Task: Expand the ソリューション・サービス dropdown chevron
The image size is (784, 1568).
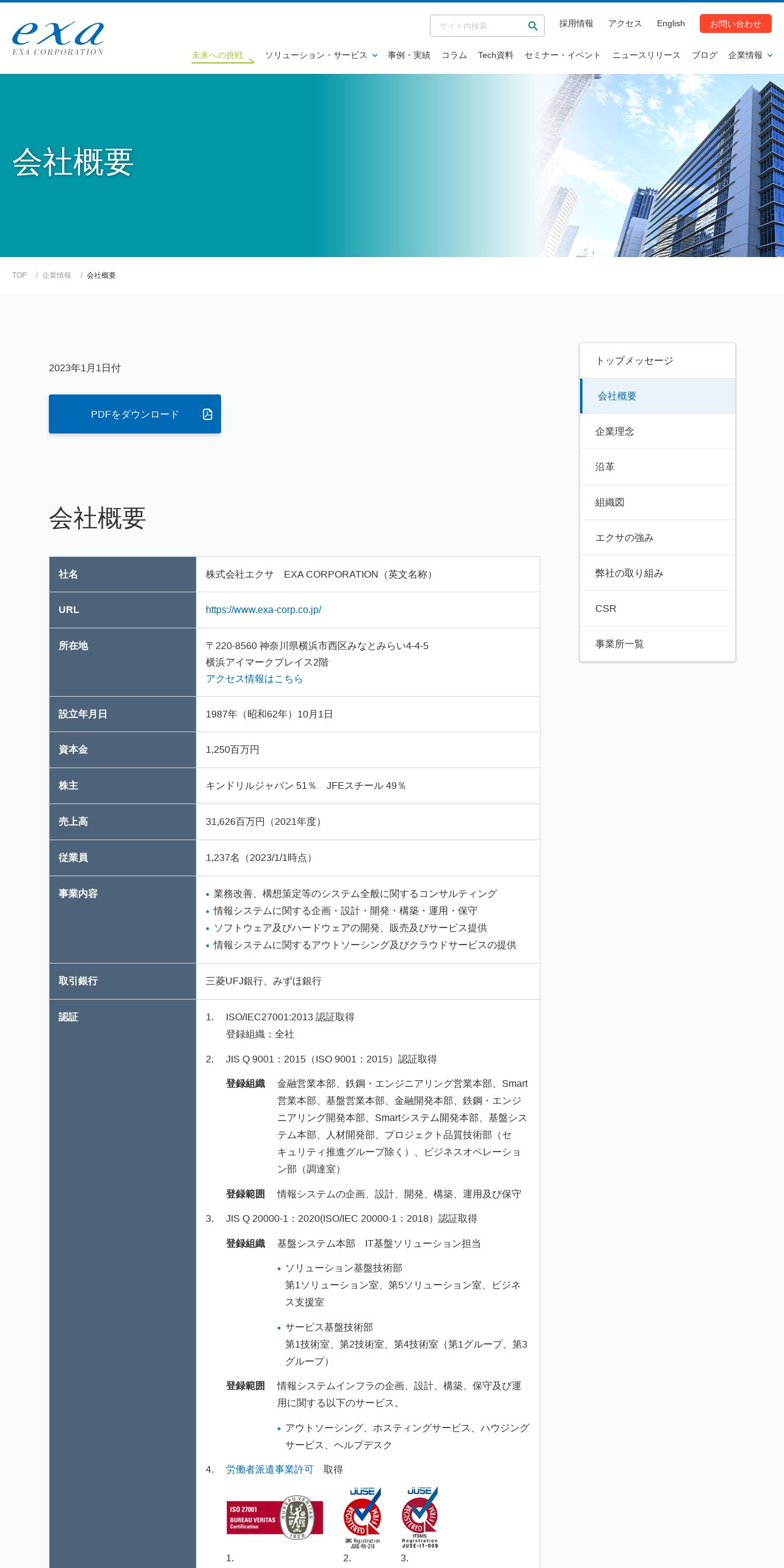Action: [x=375, y=55]
